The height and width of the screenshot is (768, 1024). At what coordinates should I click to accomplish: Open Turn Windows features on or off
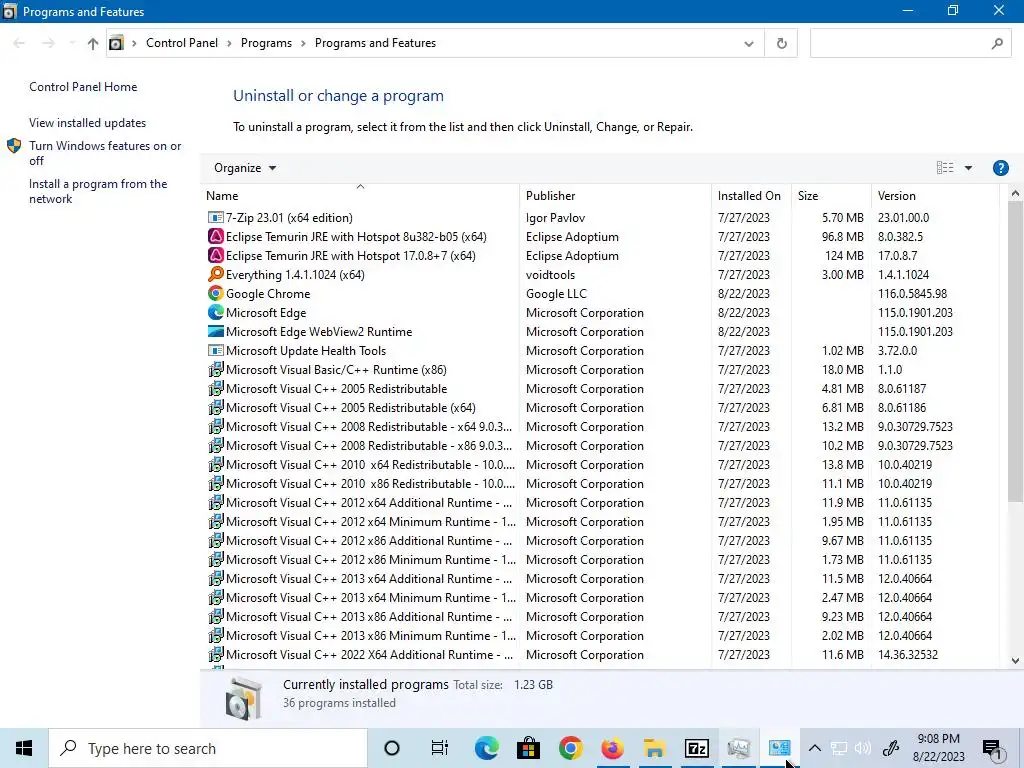click(x=105, y=153)
